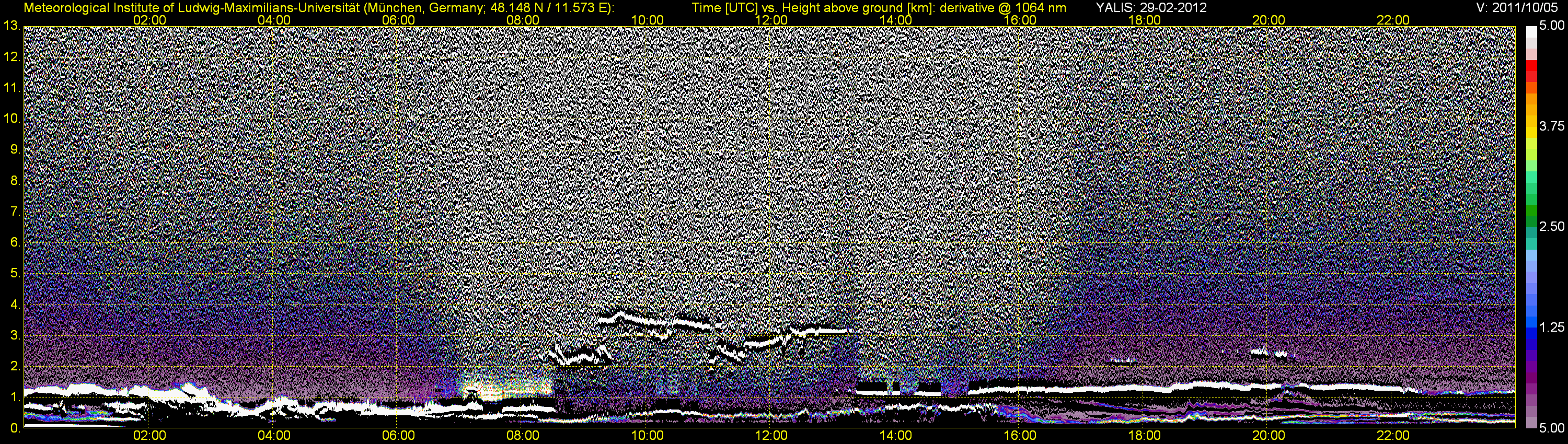Click the 18:00 label on the bottom time axis
Viewport: 1568px width, 444px height.
click(1144, 436)
